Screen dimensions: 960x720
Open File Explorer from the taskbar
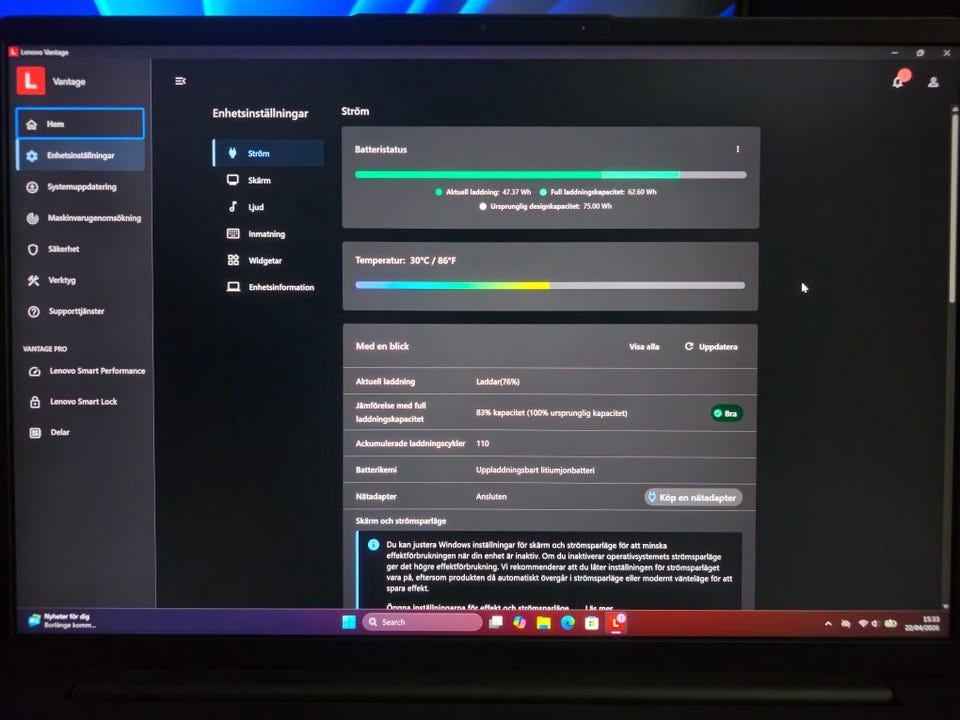[544, 623]
